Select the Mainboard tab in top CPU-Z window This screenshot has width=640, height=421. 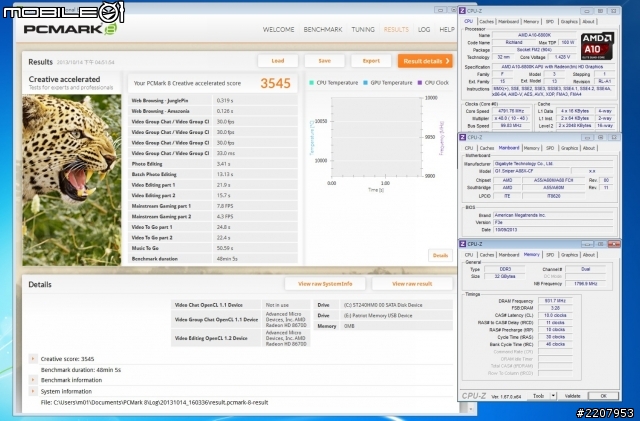click(509, 22)
